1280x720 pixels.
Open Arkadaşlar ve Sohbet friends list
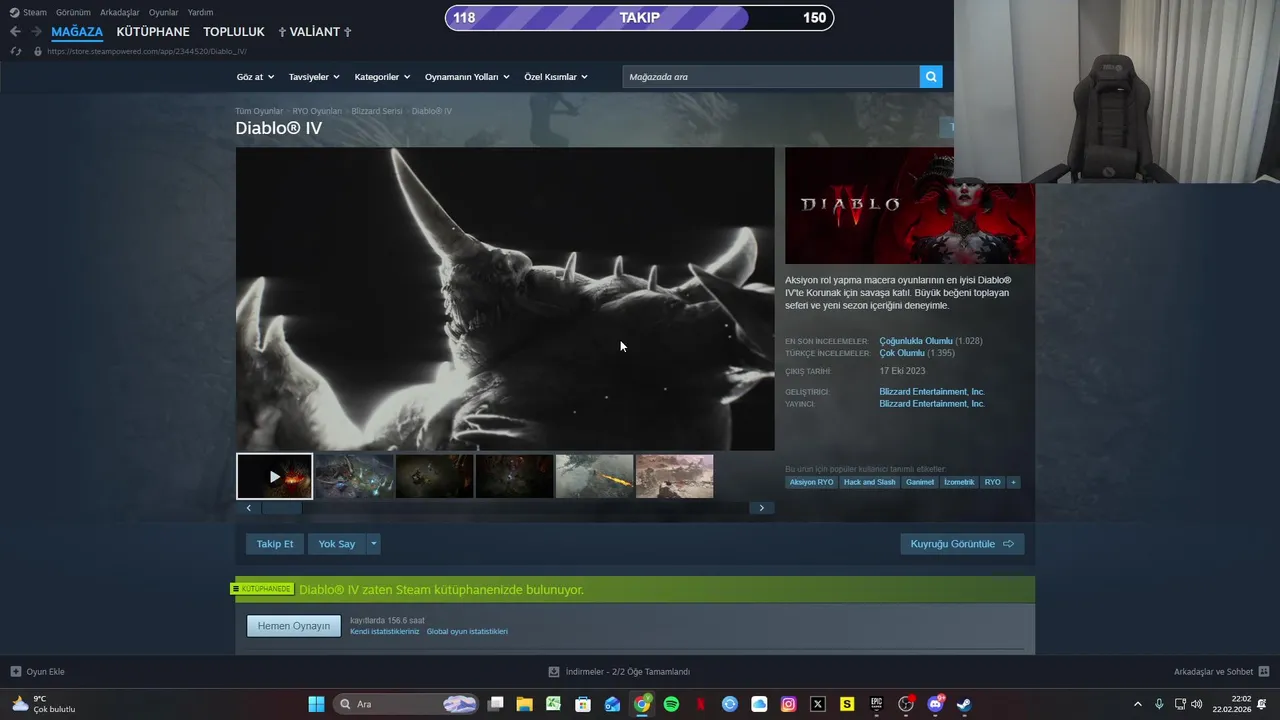(1221, 672)
